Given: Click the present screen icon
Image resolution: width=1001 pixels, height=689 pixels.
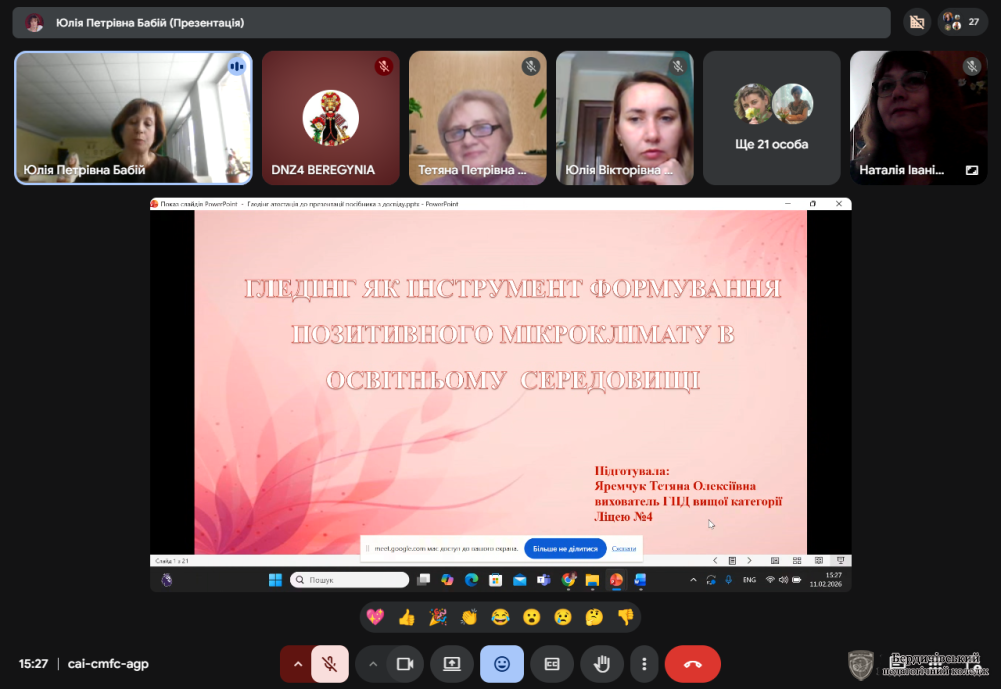Looking at the screenshot, I should point(451,664).
